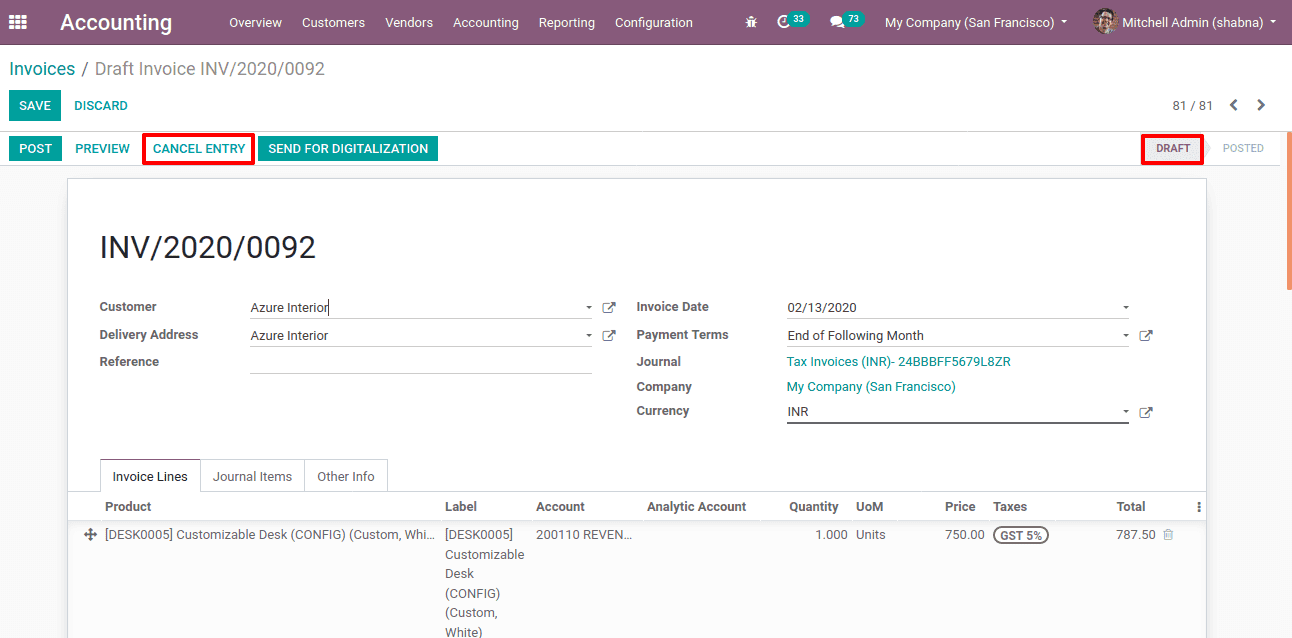Screen dimensions: 1292x638
Task: Open activities clock icon with 33 badge
Action: point(792,21)
